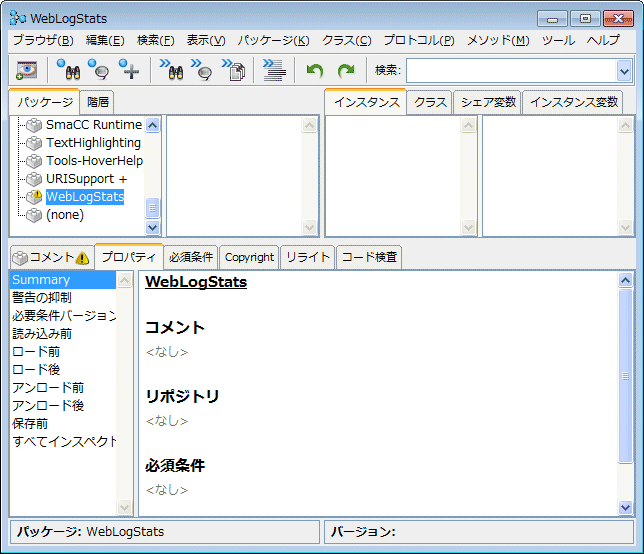Click the new browser window toolbar icon
The image size is (644, 554).
pyautogui.click(x=27, y=70)
